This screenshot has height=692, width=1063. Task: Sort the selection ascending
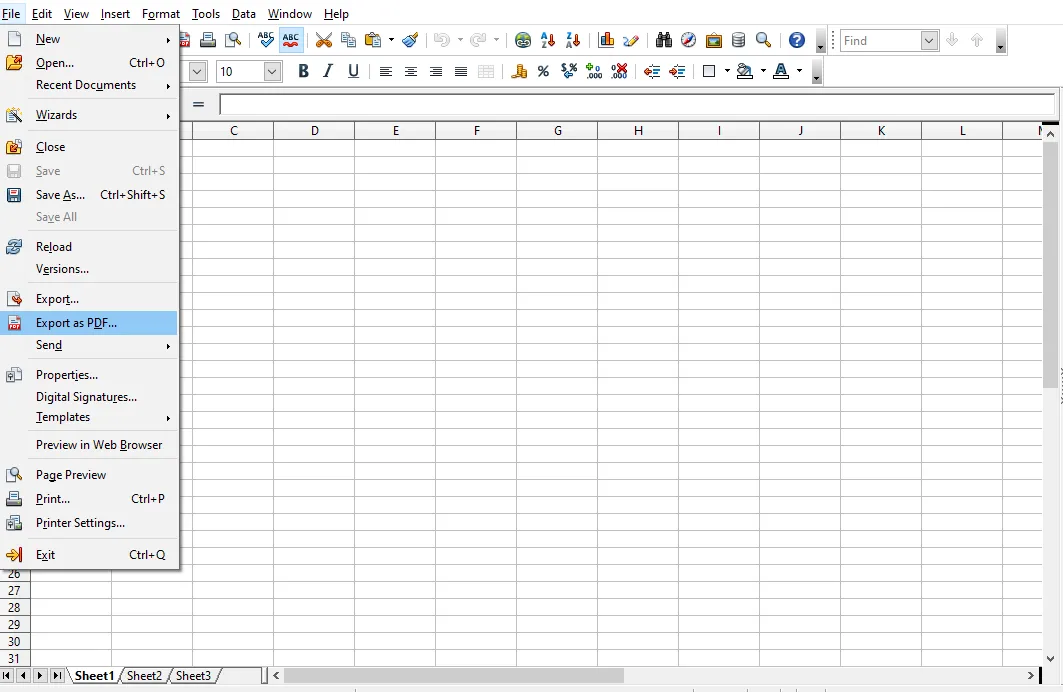[x=548, y=40]
